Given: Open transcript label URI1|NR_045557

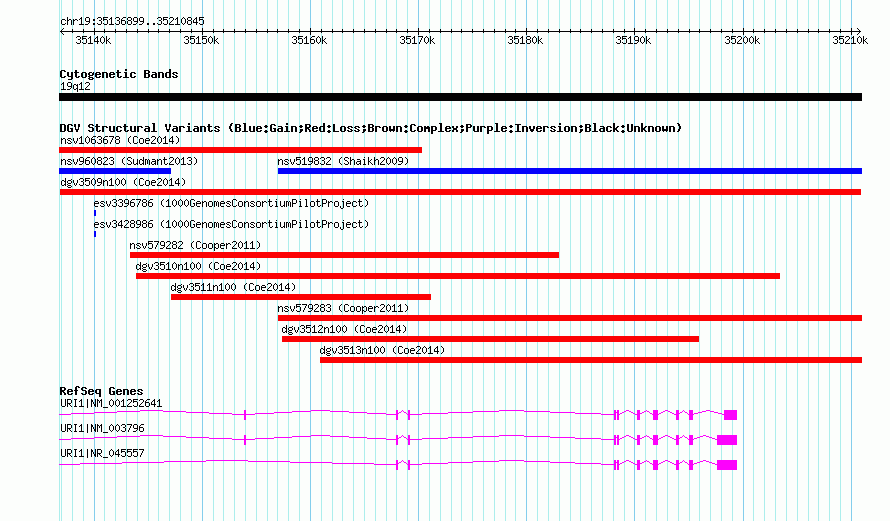Looking at the screenshot, I should coord(102,453).
